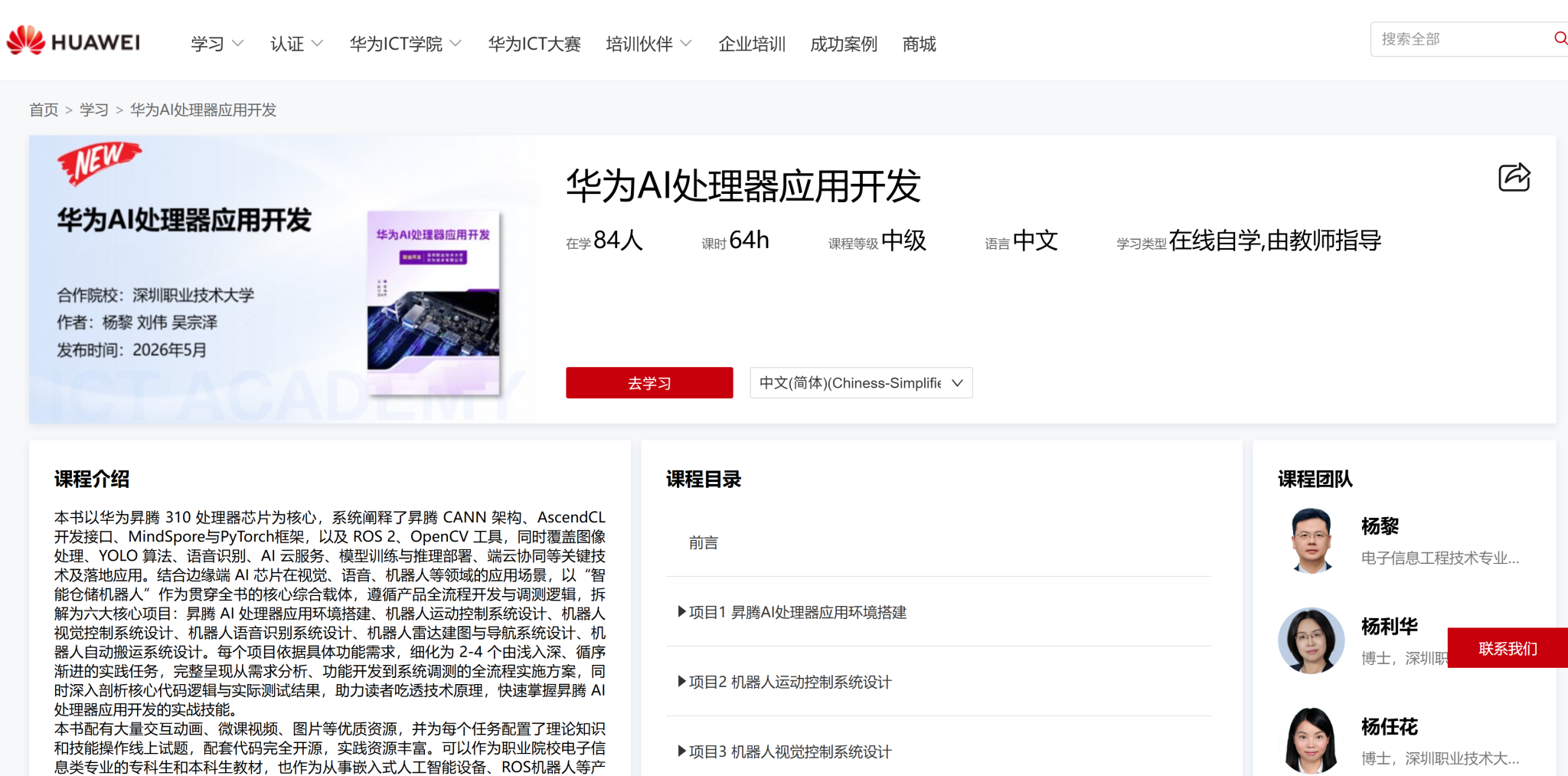Click 杨利华's avatar photo
Screen dimensions: 1568x776
coord(1311,640)
